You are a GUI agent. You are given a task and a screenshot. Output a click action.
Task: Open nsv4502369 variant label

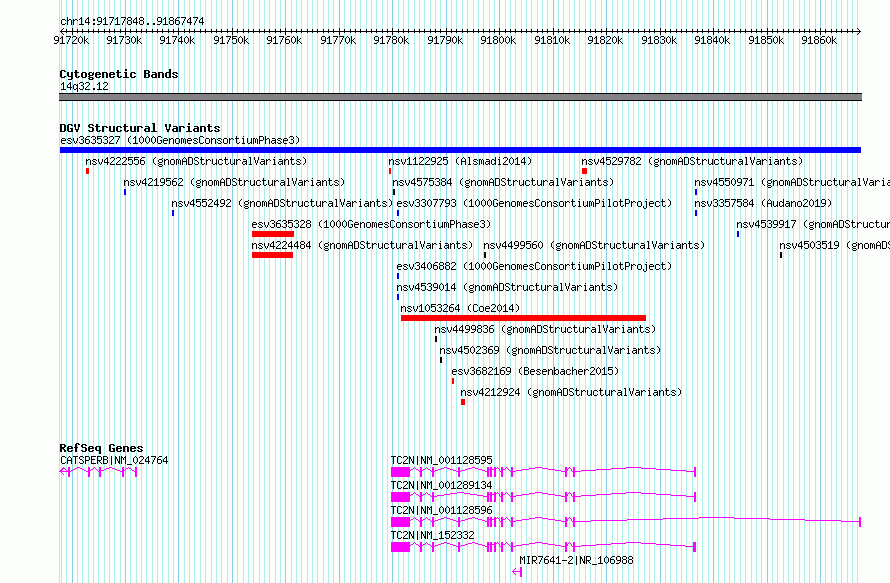pyautogui.click(x=550, y=350)
